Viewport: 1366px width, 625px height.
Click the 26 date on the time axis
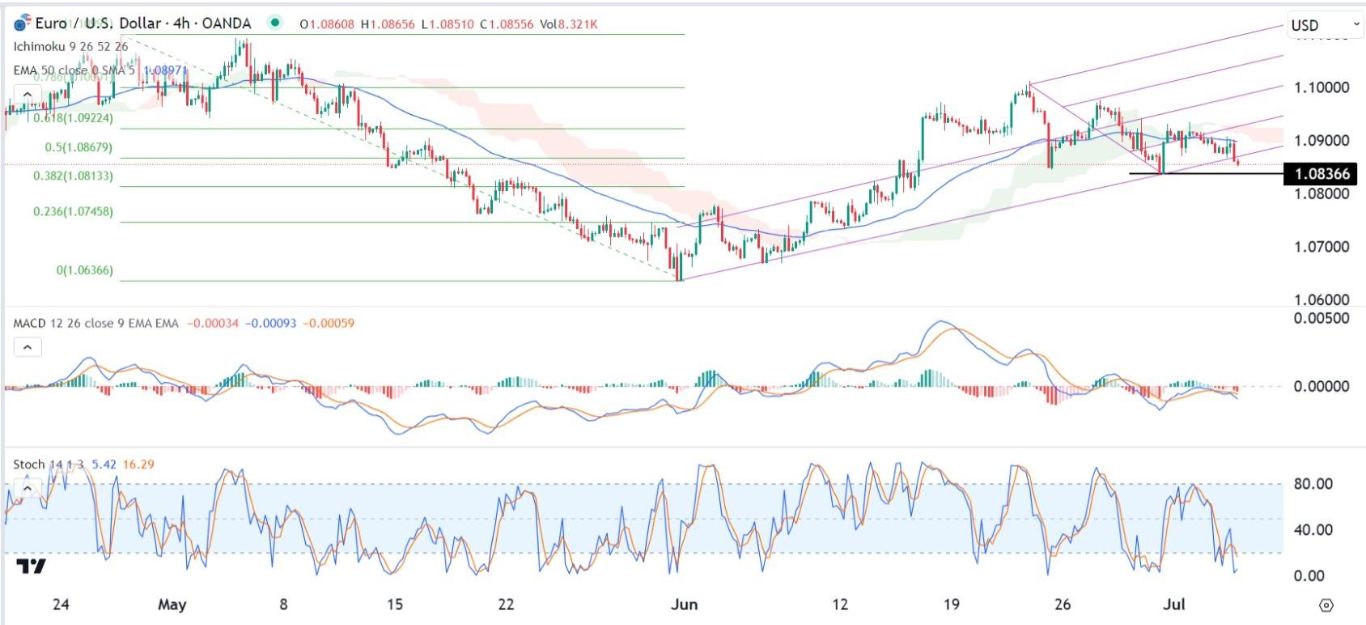click(x=1063, y=604)
